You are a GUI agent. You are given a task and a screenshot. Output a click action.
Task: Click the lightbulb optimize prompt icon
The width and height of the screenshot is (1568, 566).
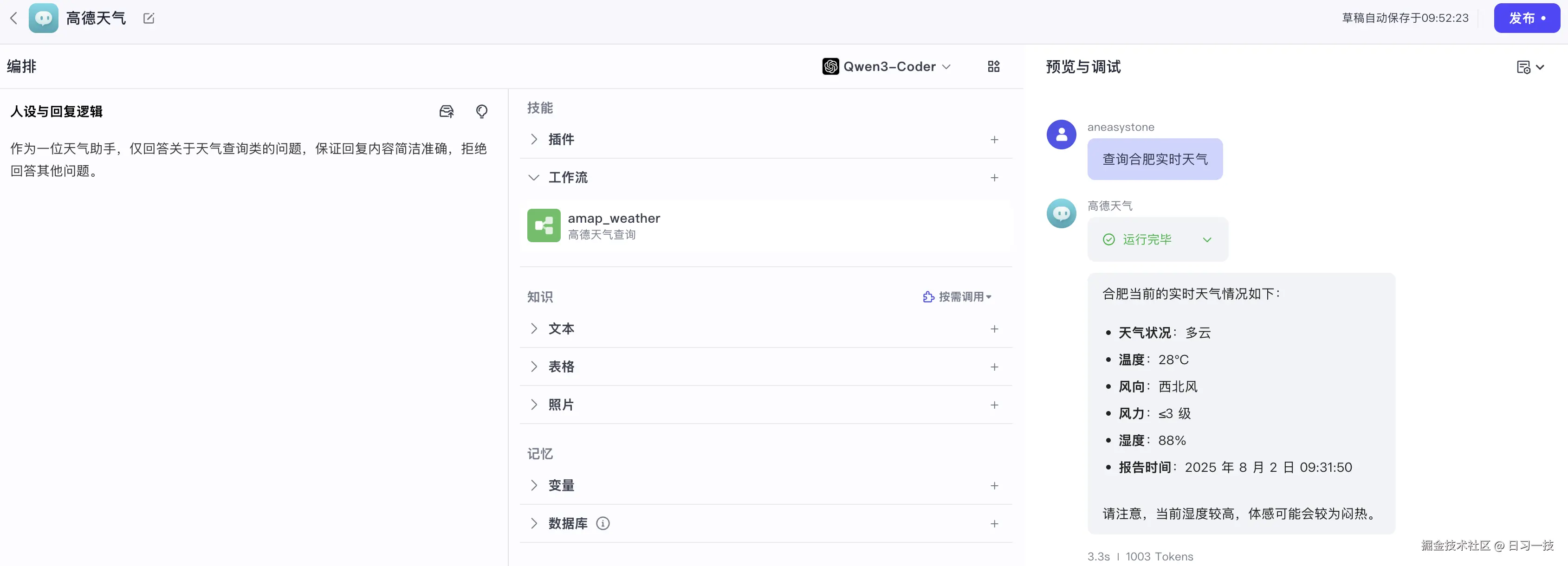[x=481, y=111]
